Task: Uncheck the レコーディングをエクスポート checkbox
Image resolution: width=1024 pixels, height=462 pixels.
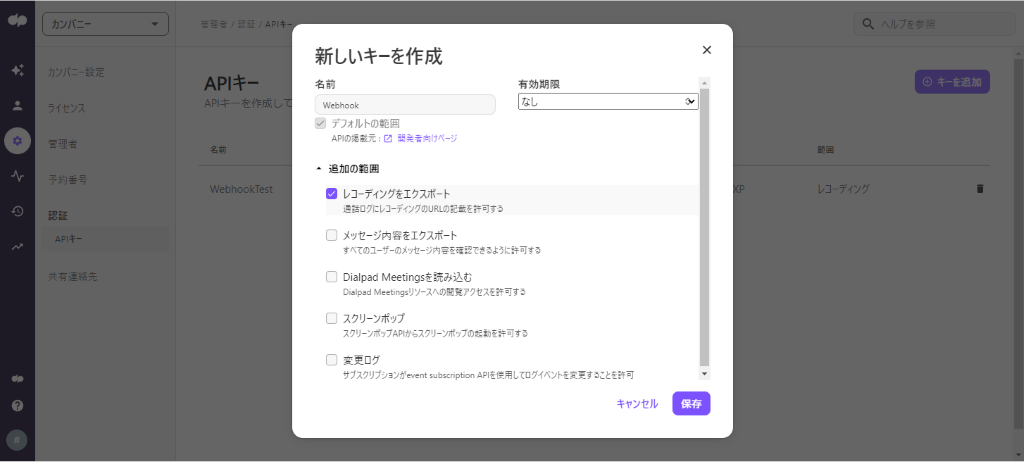Action: pos(332,194)
